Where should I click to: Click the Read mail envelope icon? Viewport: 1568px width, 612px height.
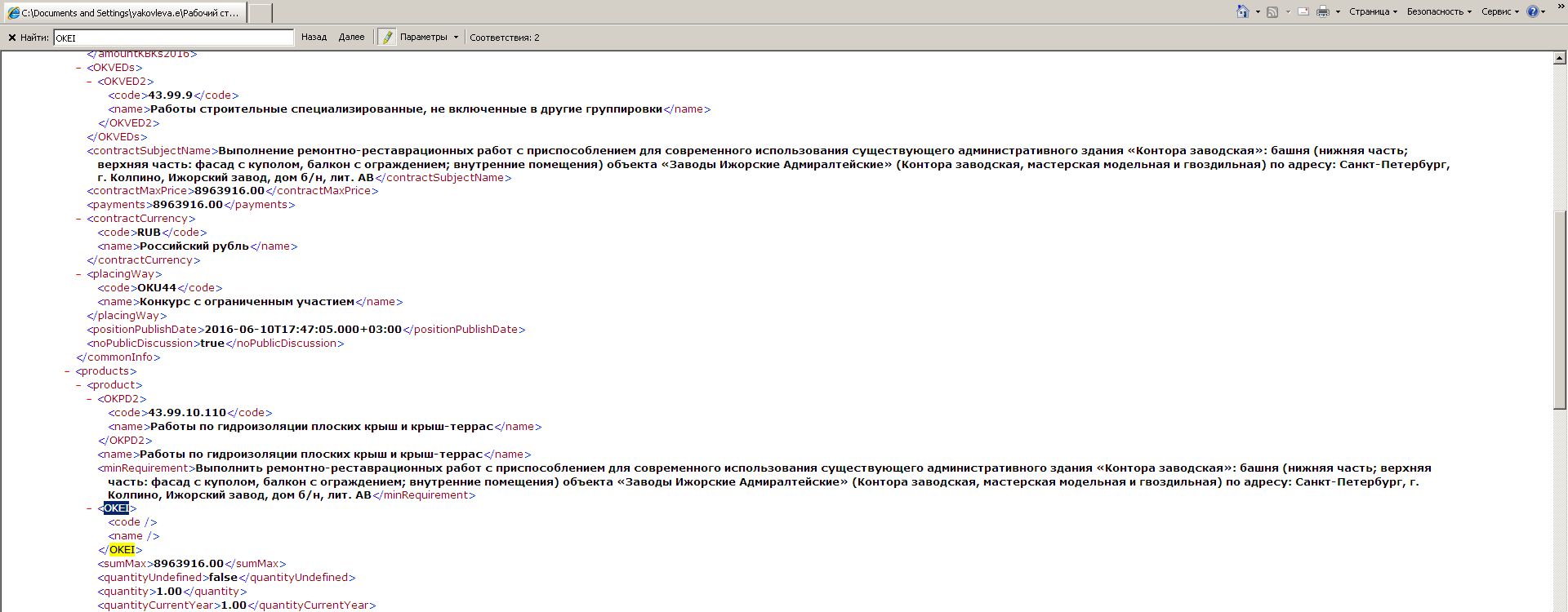coord(1303,11)
